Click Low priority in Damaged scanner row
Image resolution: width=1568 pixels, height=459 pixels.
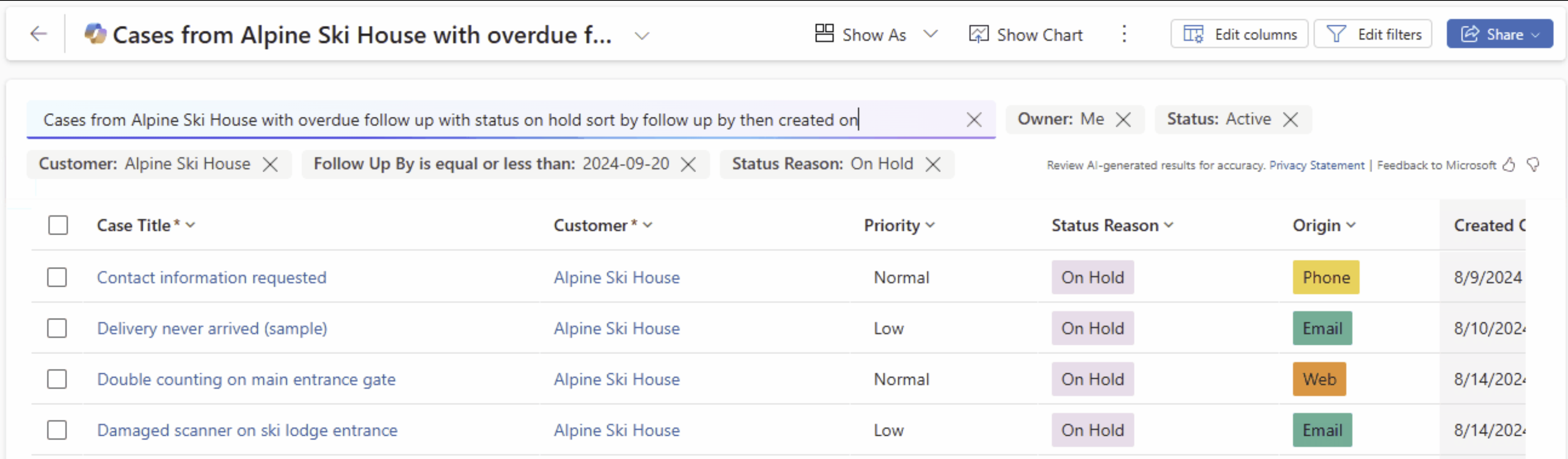889,430
